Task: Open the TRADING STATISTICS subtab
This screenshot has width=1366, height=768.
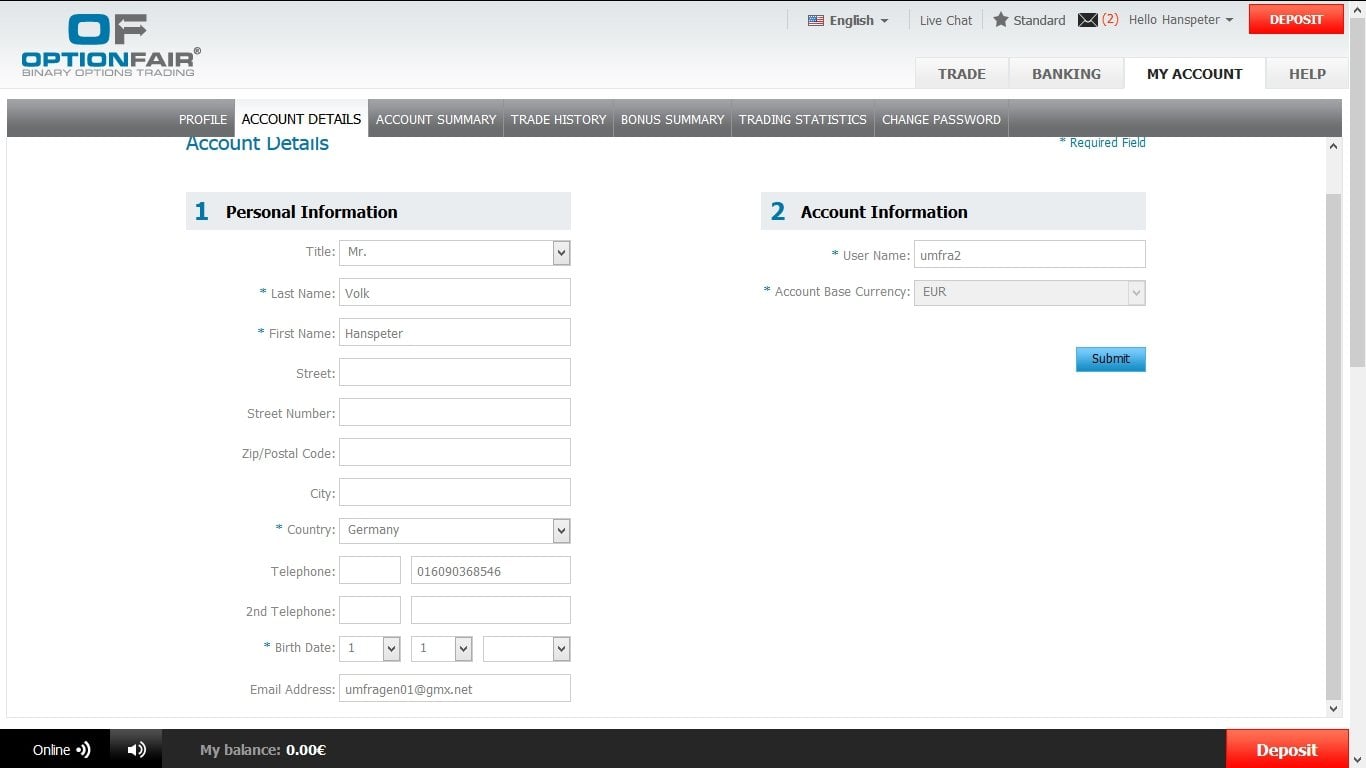Action: click(803, 119)
